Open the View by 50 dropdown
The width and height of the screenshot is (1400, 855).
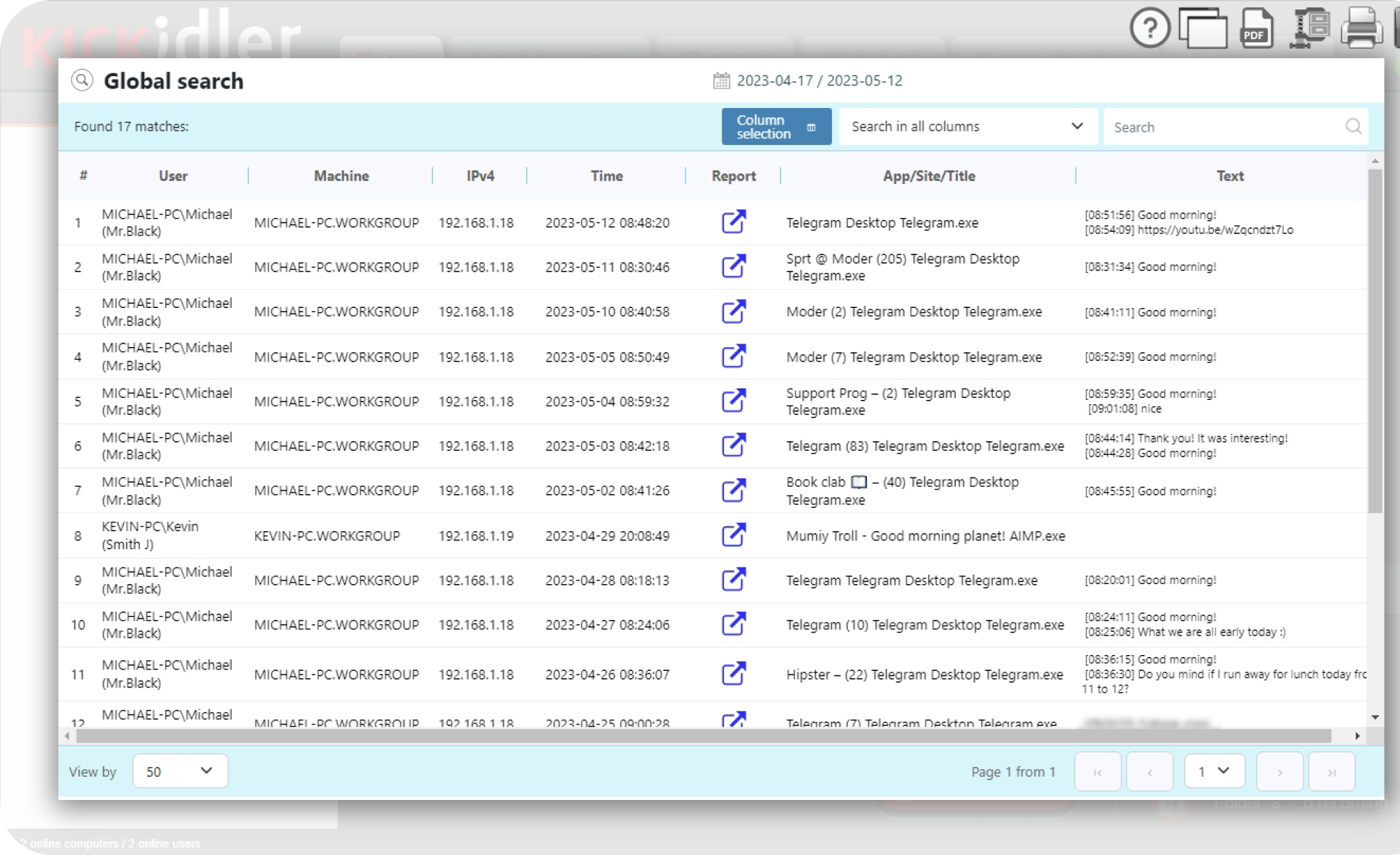(x=180, y=771)
